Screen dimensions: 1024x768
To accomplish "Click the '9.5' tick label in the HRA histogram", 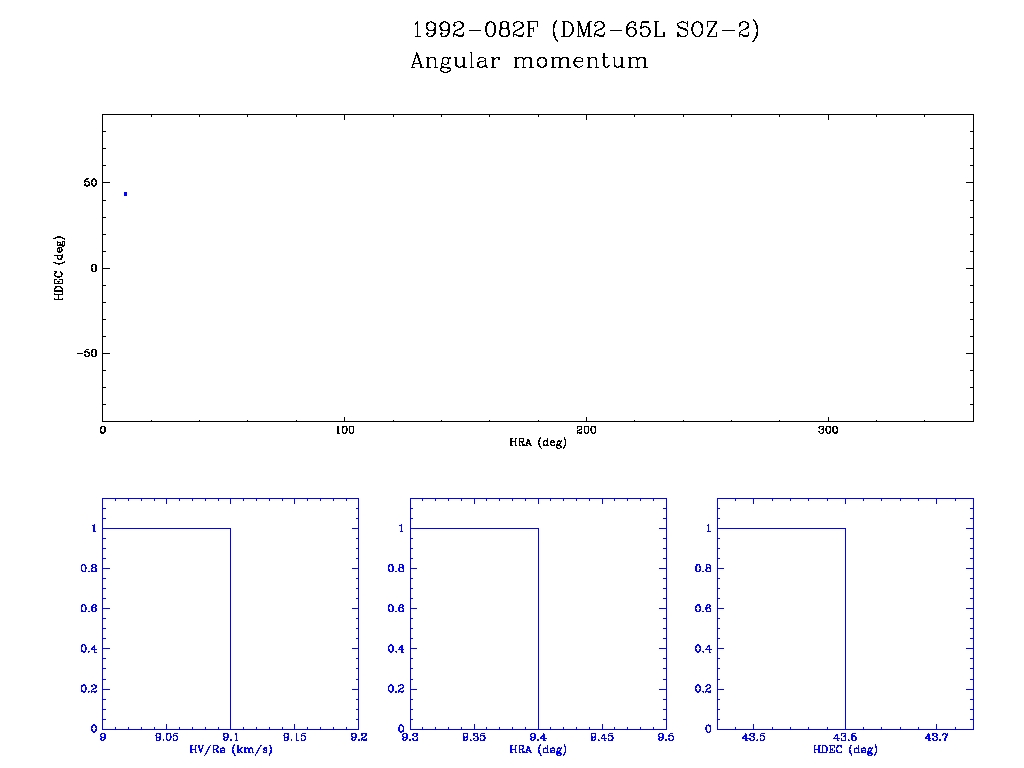I will pyautogui.click(x=665, y=737).
